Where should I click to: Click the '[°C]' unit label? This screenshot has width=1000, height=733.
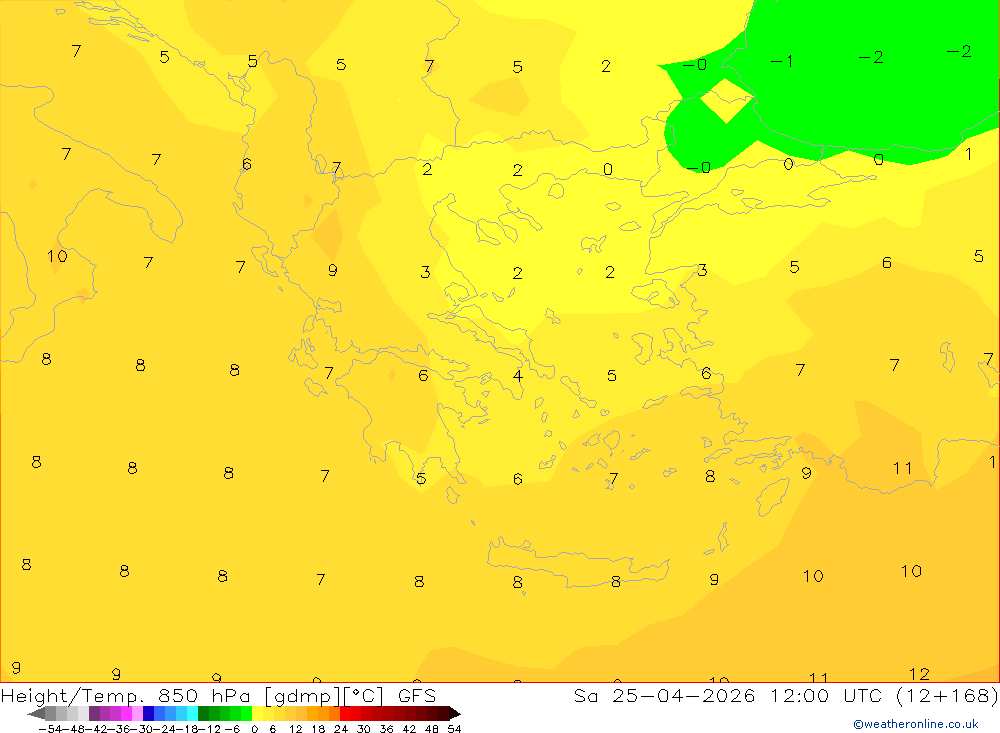click(x=364, y=696)
